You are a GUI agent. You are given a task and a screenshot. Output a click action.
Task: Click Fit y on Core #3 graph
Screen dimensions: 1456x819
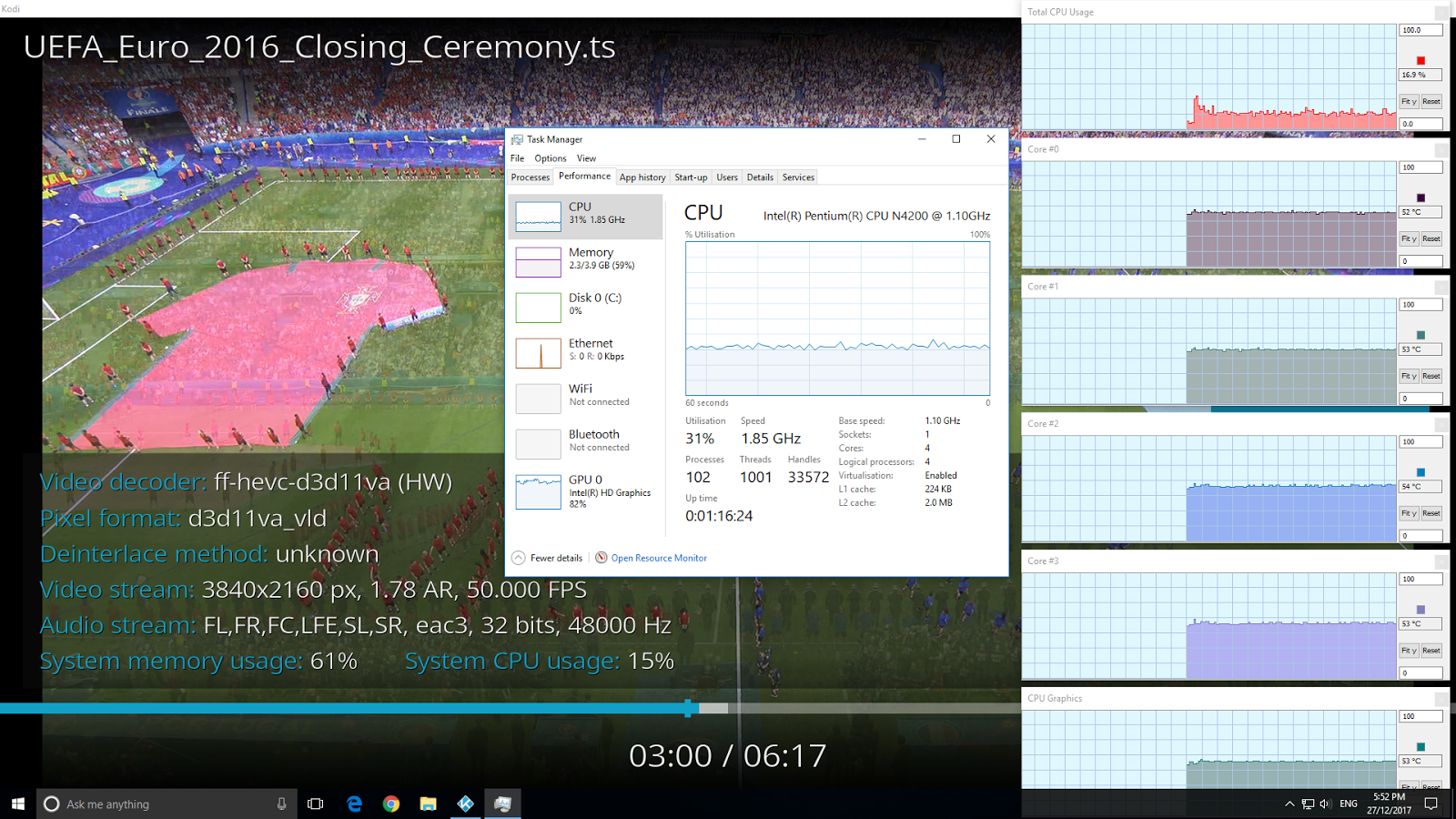(x=1409, y=652)
